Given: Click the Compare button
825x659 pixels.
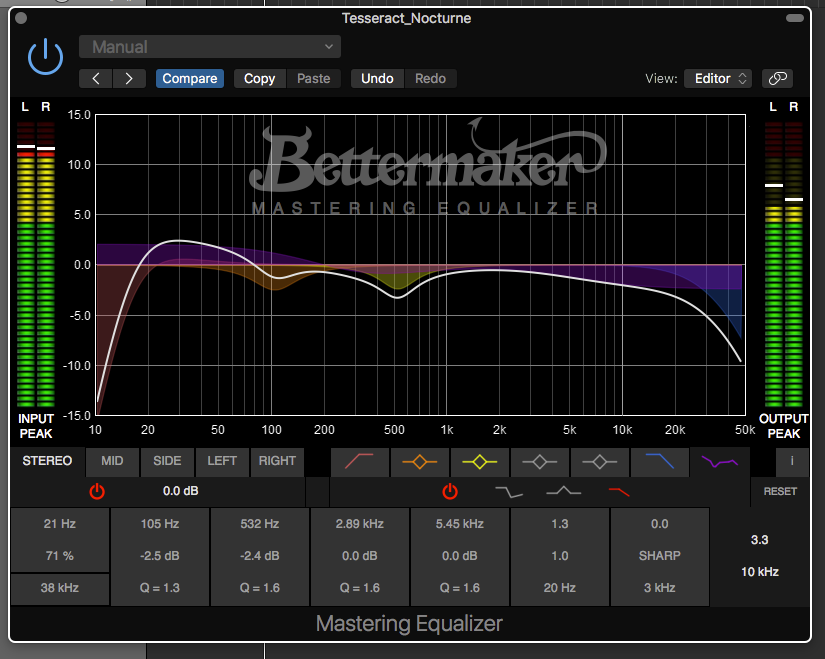Looking at the screenshot, I should [x=190, y=78].
